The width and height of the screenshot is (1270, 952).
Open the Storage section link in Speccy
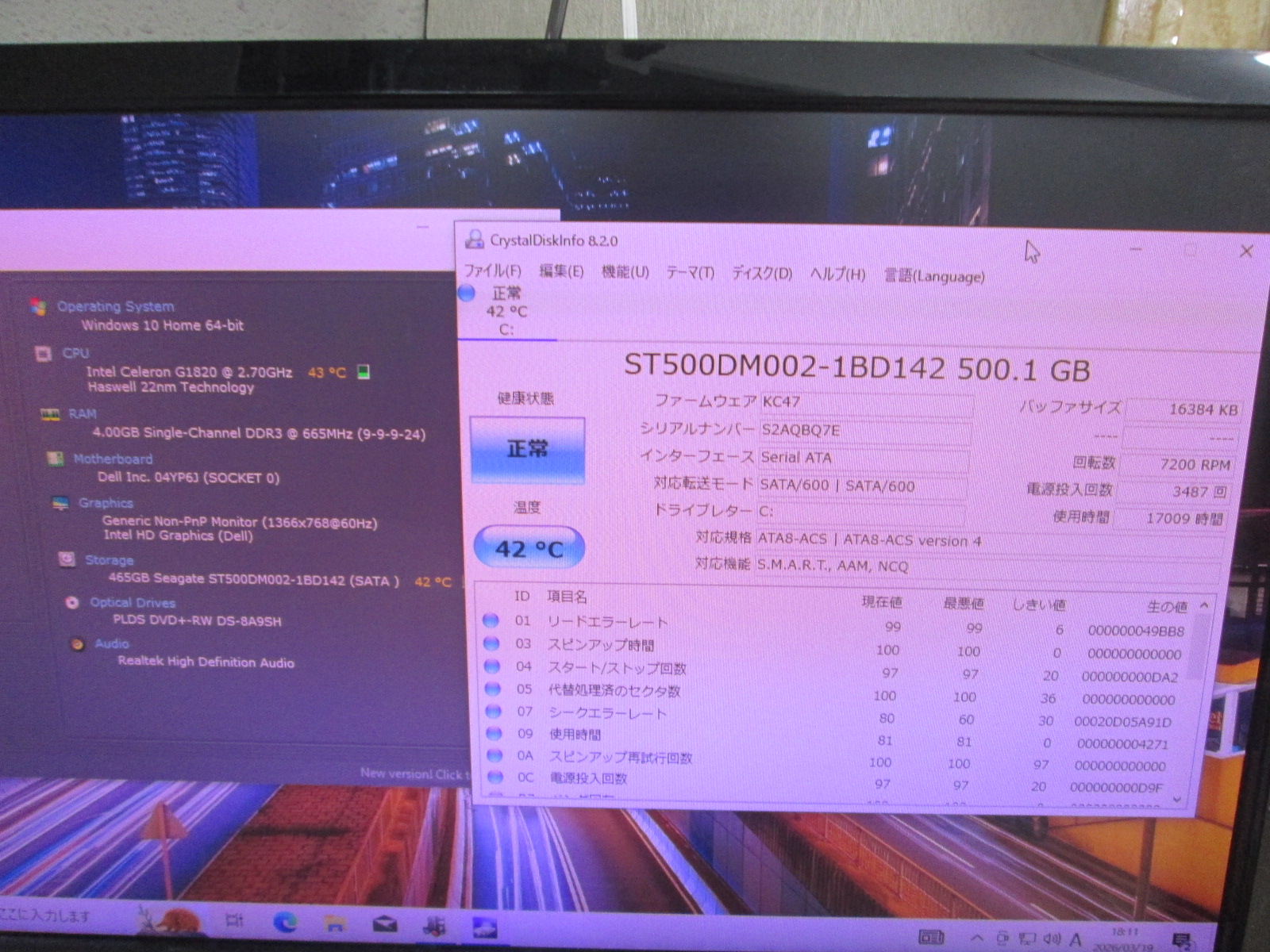pyautogui.click(x=109, y=560)
